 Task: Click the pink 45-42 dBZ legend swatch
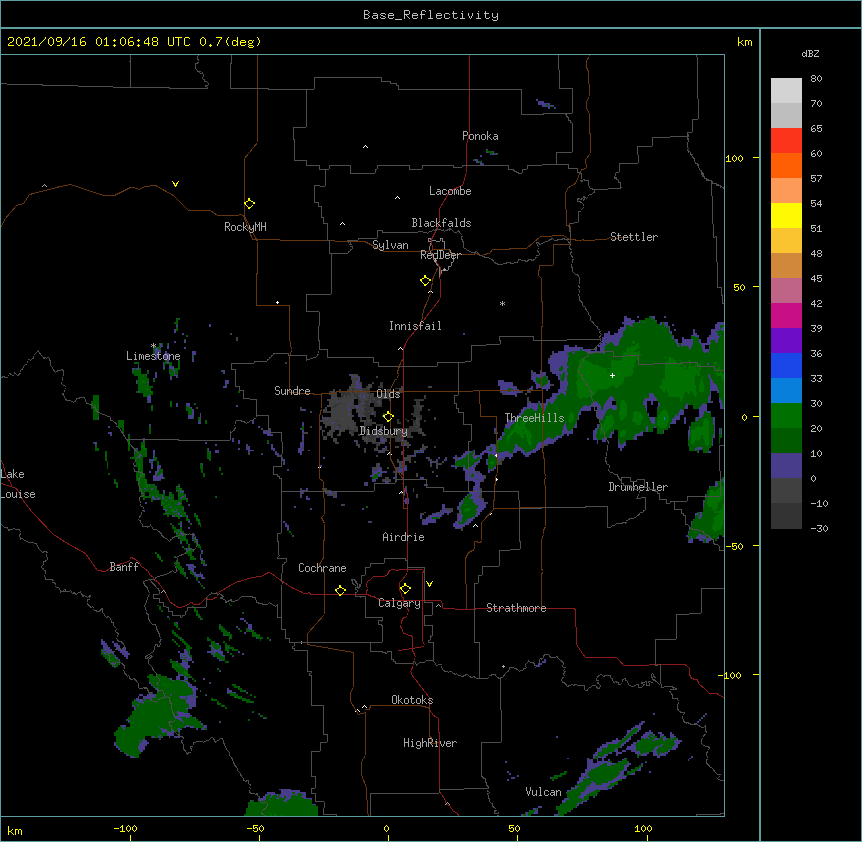(x=786, y=291)
